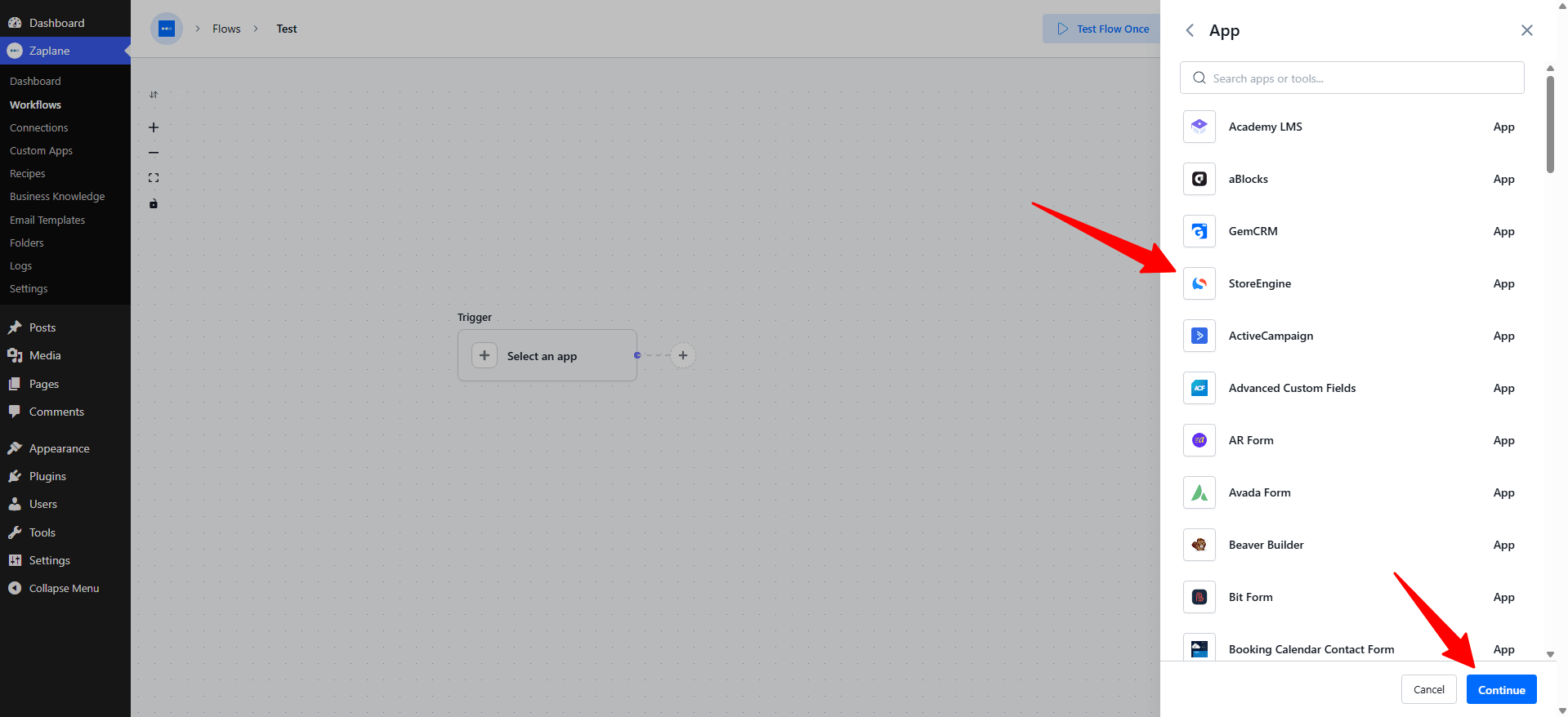The height and width of the screenshot is (717, 1568).
Task: Click the GemCRM app icon
Action: [x=1199, y=231]
